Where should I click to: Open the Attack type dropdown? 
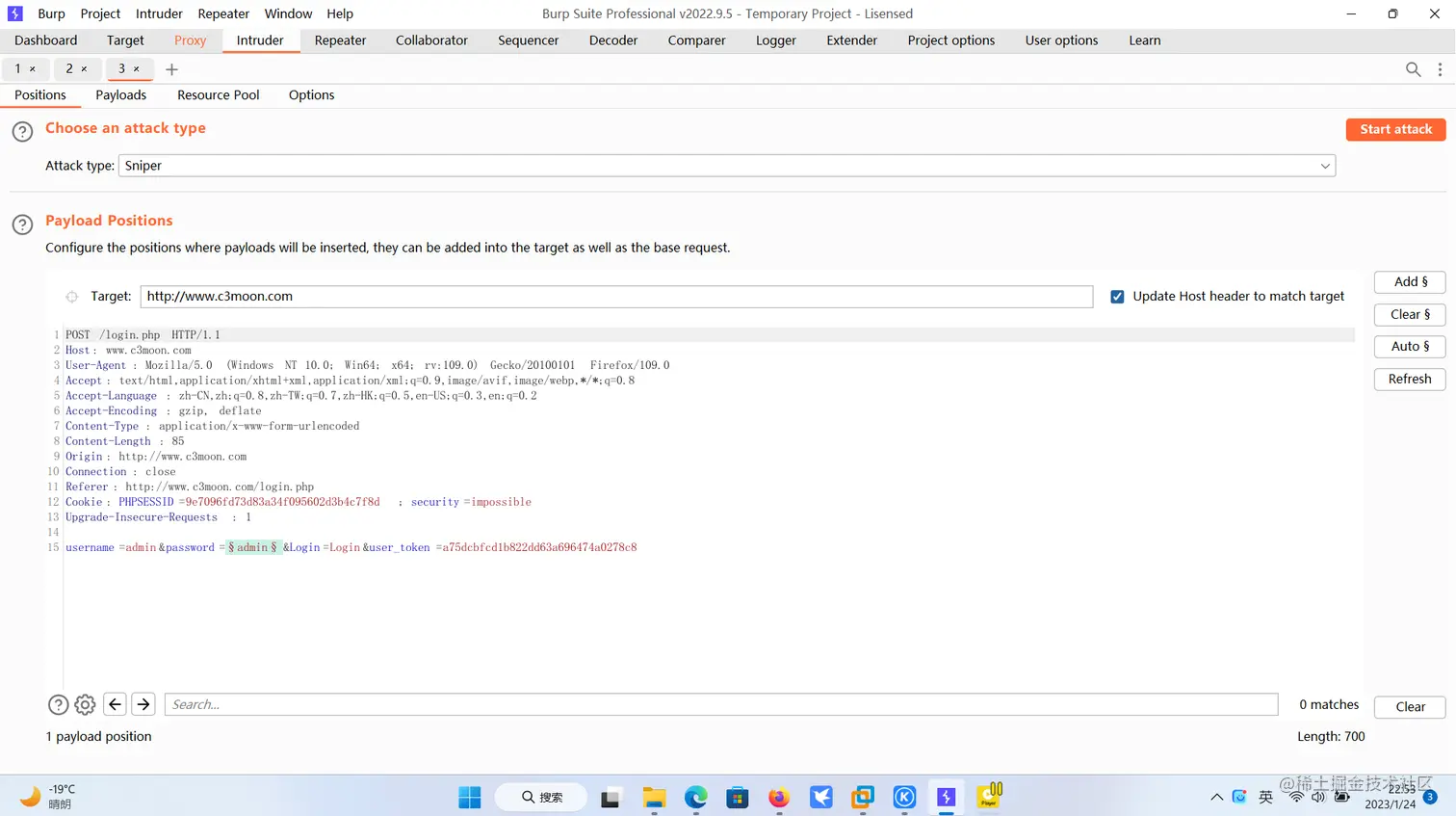tap(727, 166)
